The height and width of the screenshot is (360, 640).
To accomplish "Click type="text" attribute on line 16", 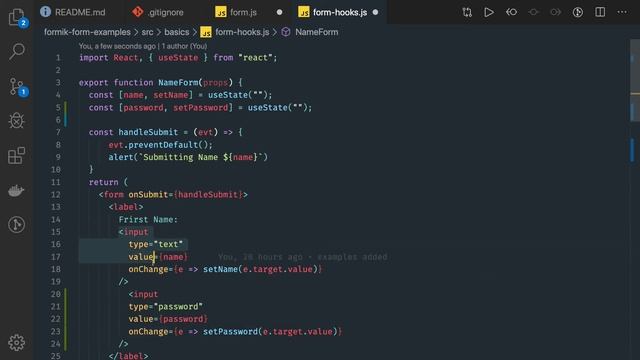I will (156, 244).
